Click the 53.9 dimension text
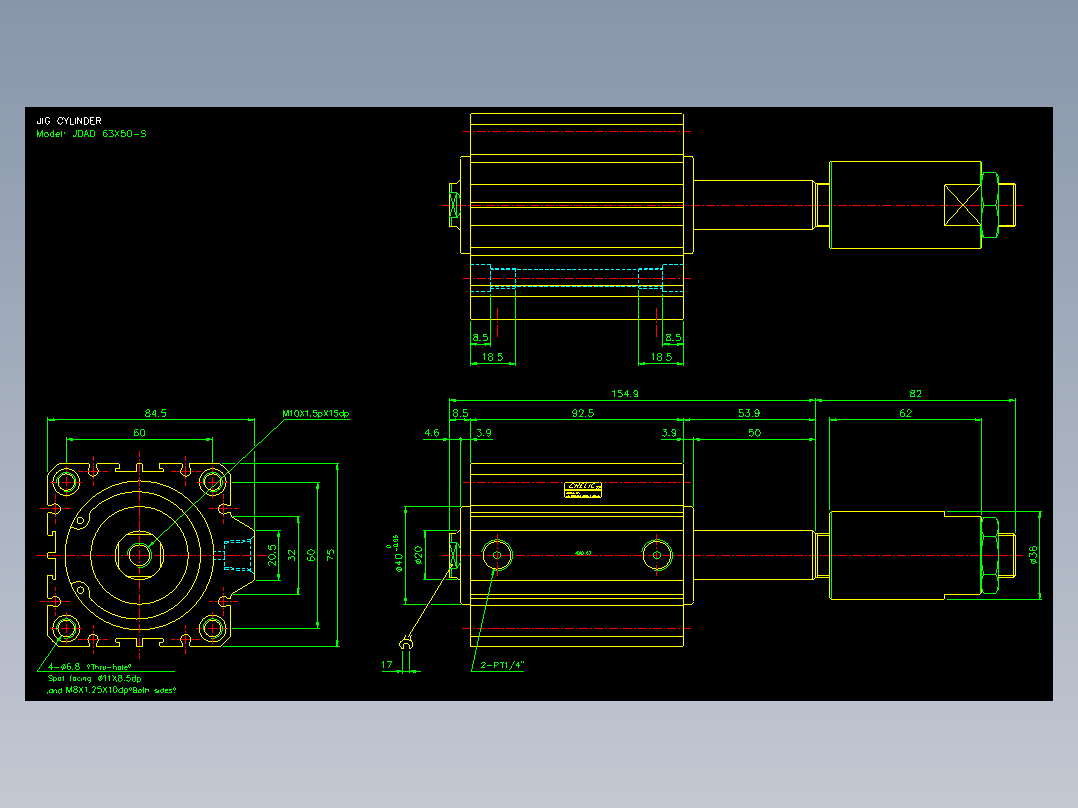Viewport: 1078px width, 808px height. (x=749, y=413)
